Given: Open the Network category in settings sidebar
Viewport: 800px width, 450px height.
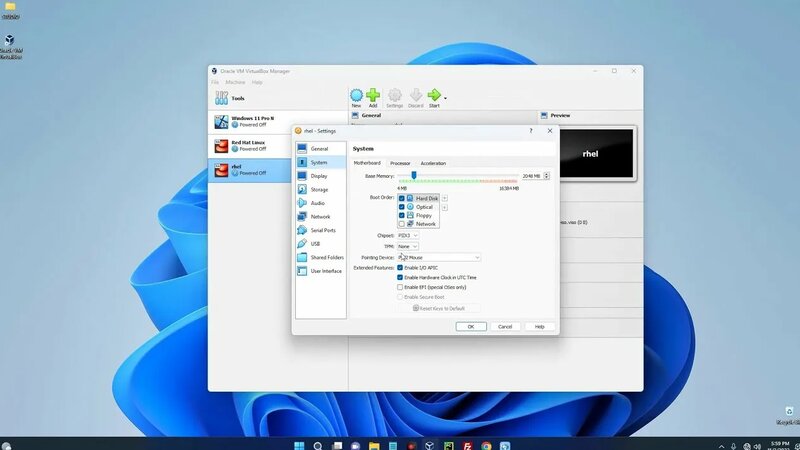Looking at the screenshot, I should click(x=320, y=217).
